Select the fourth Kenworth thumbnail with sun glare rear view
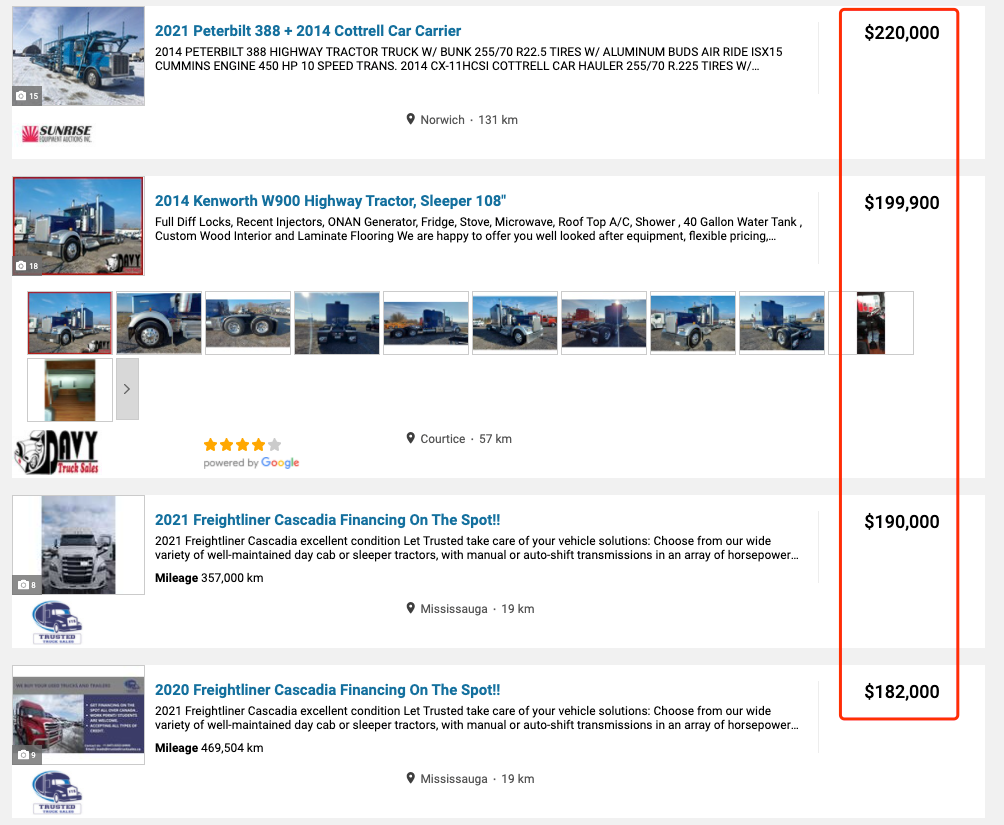 pos(337,323)
